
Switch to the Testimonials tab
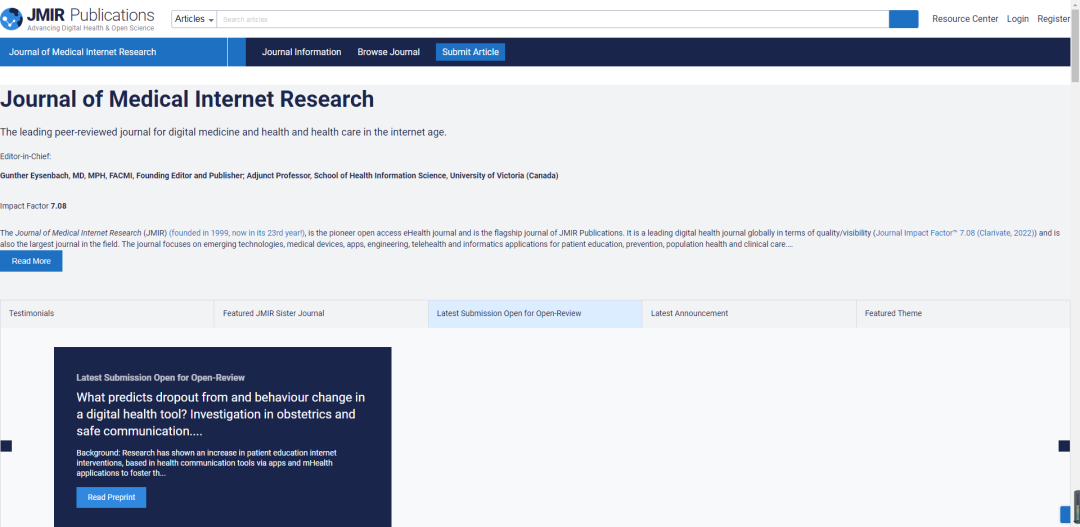click(107, 313)
